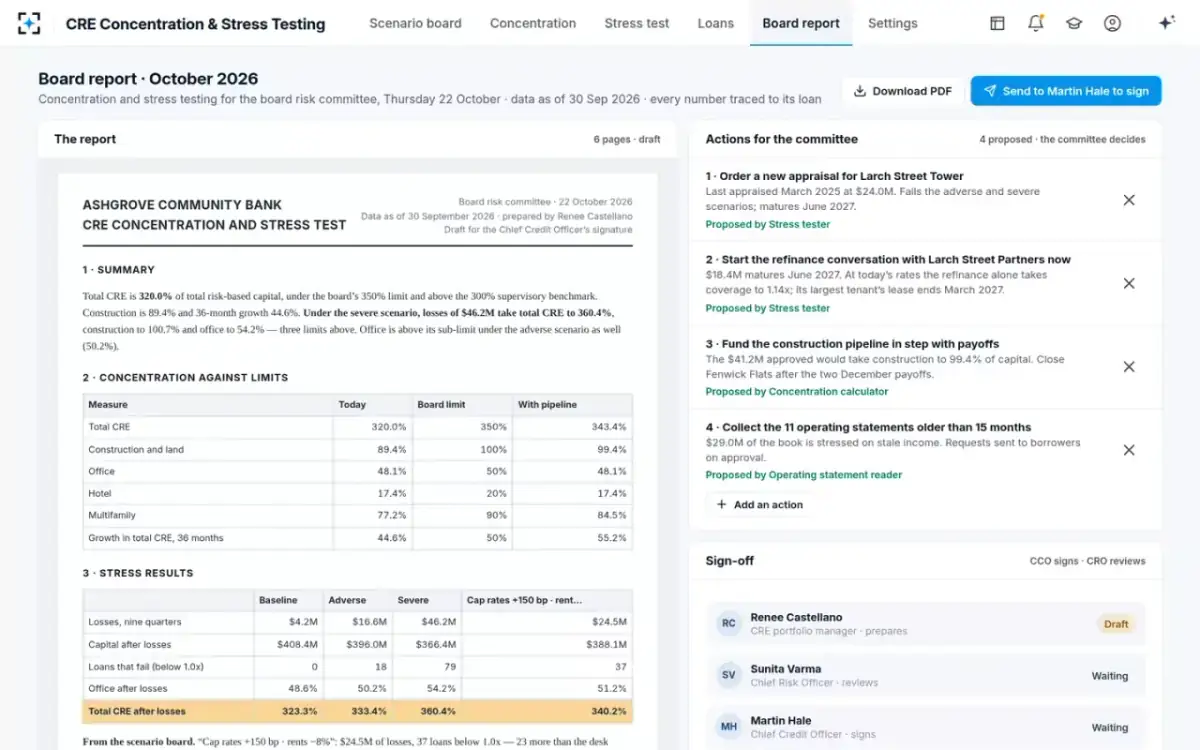Viewport: 1200px width, 750px height.
Task: Click the Losses, nine quarters row label
Action: coord(135,622)
